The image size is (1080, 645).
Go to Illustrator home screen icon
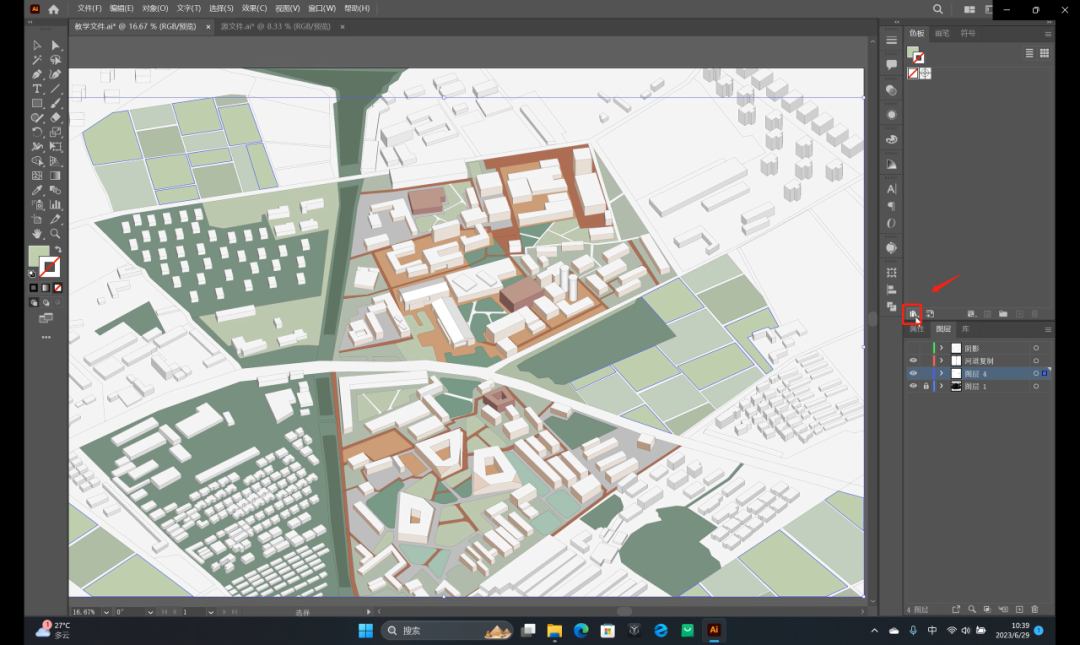pos(54,9)
